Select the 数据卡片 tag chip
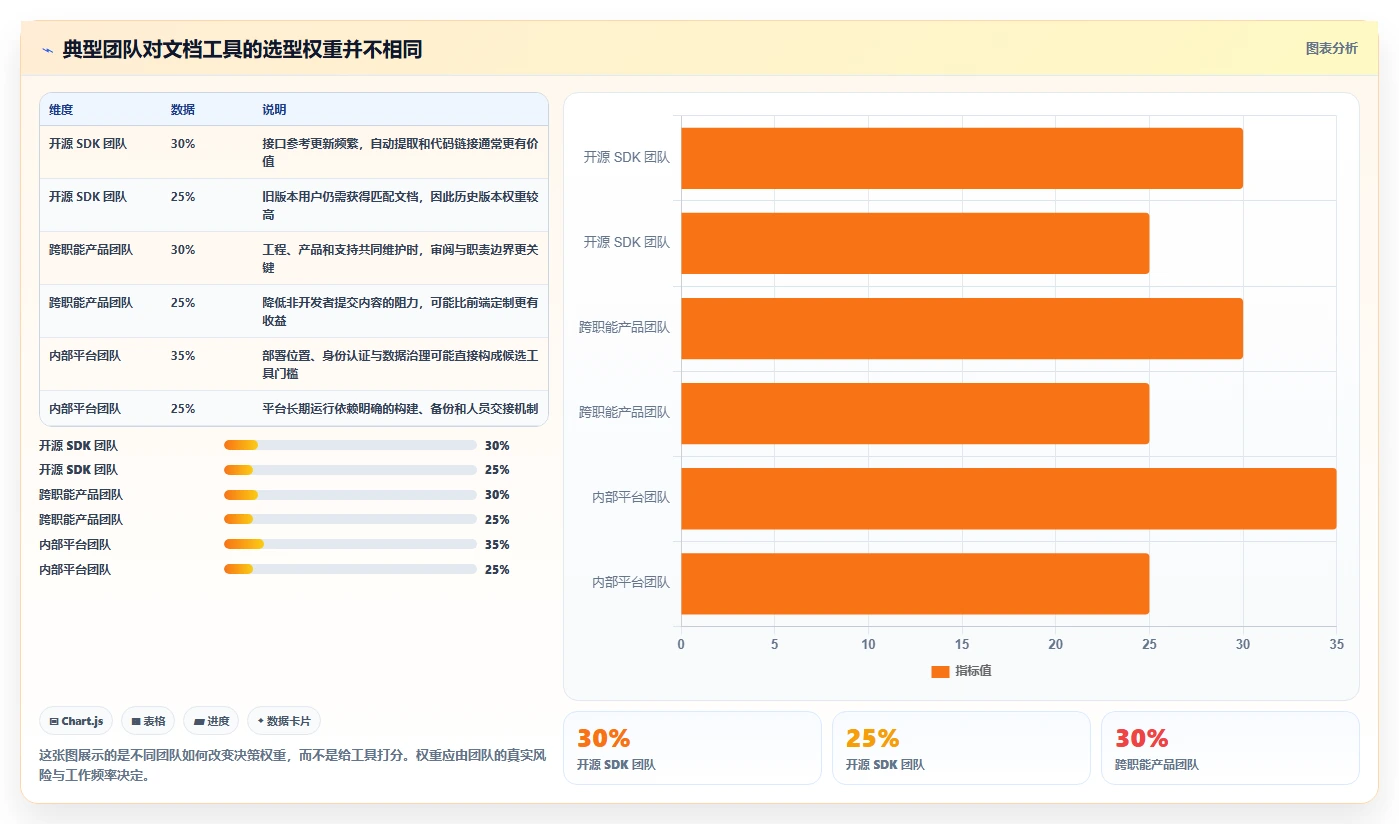 coord(284,721)
